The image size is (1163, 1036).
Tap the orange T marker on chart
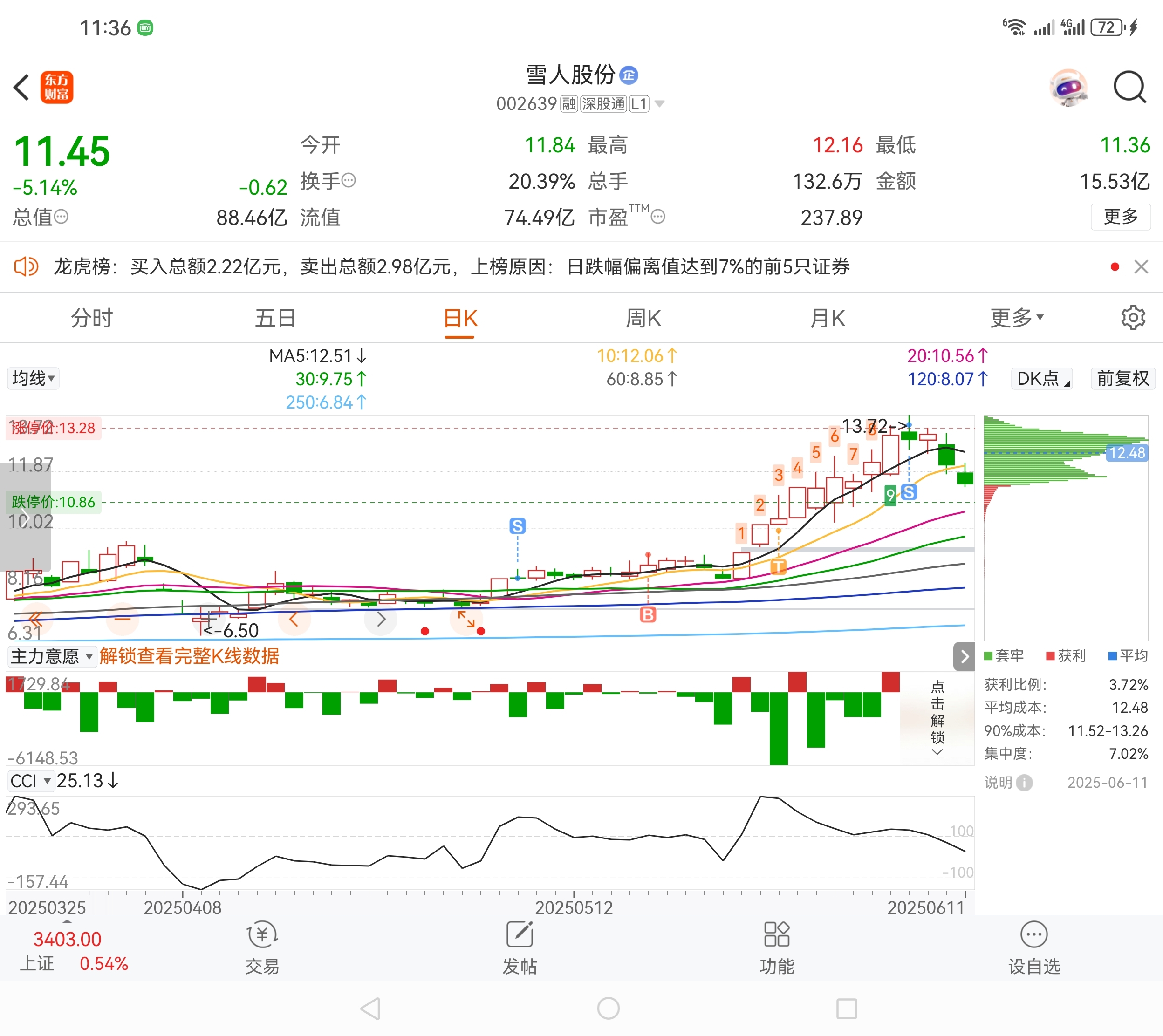pyautogui.click(x=778, y=566)
